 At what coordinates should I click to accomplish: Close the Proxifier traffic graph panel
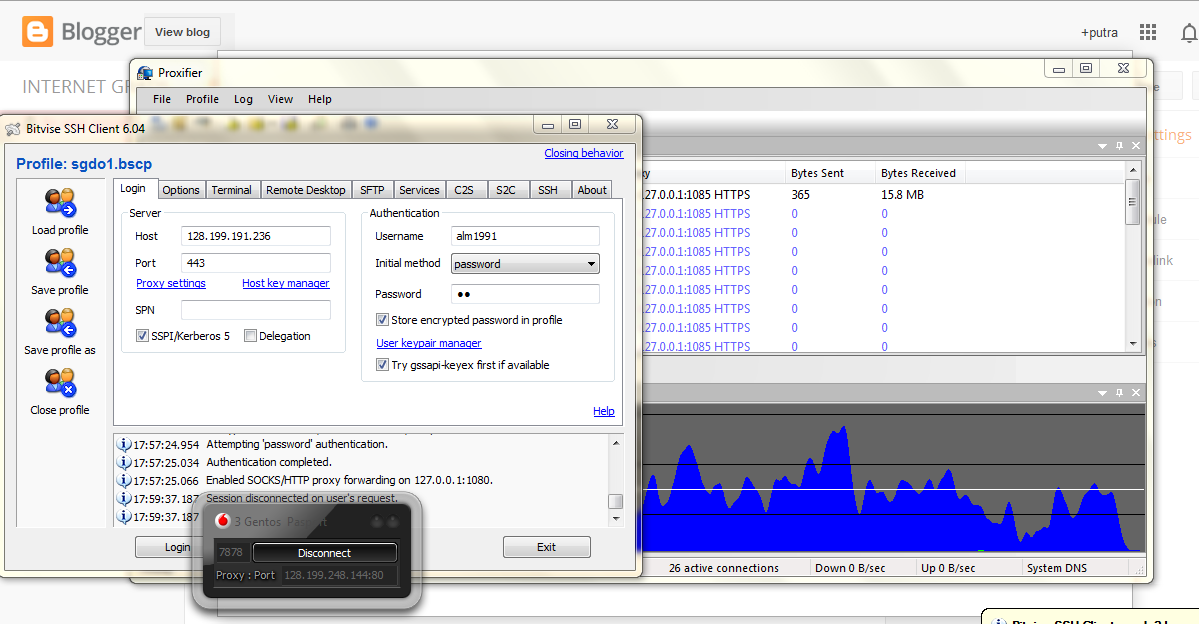[1136, 392]
